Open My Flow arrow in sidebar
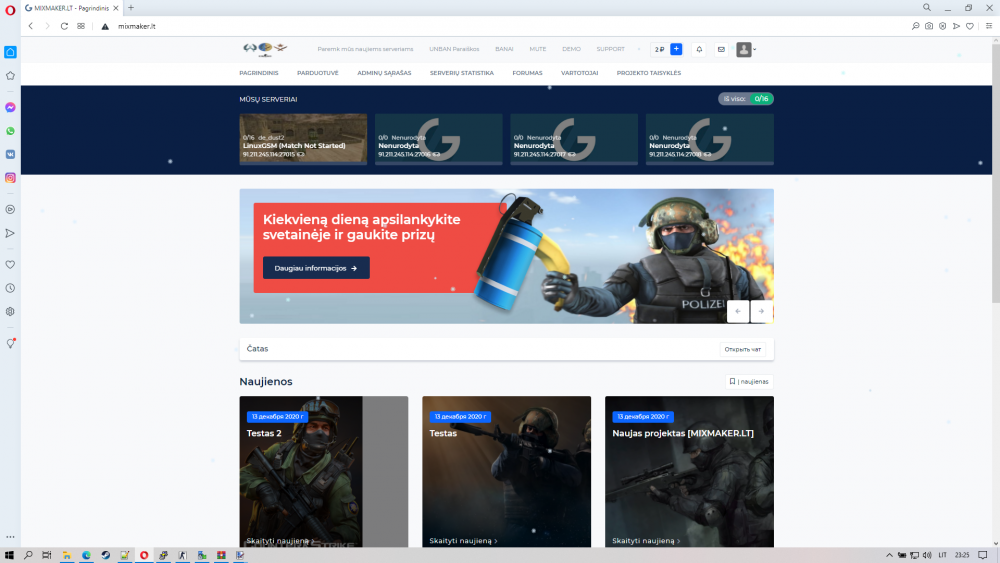 click(x=10, y=233)
